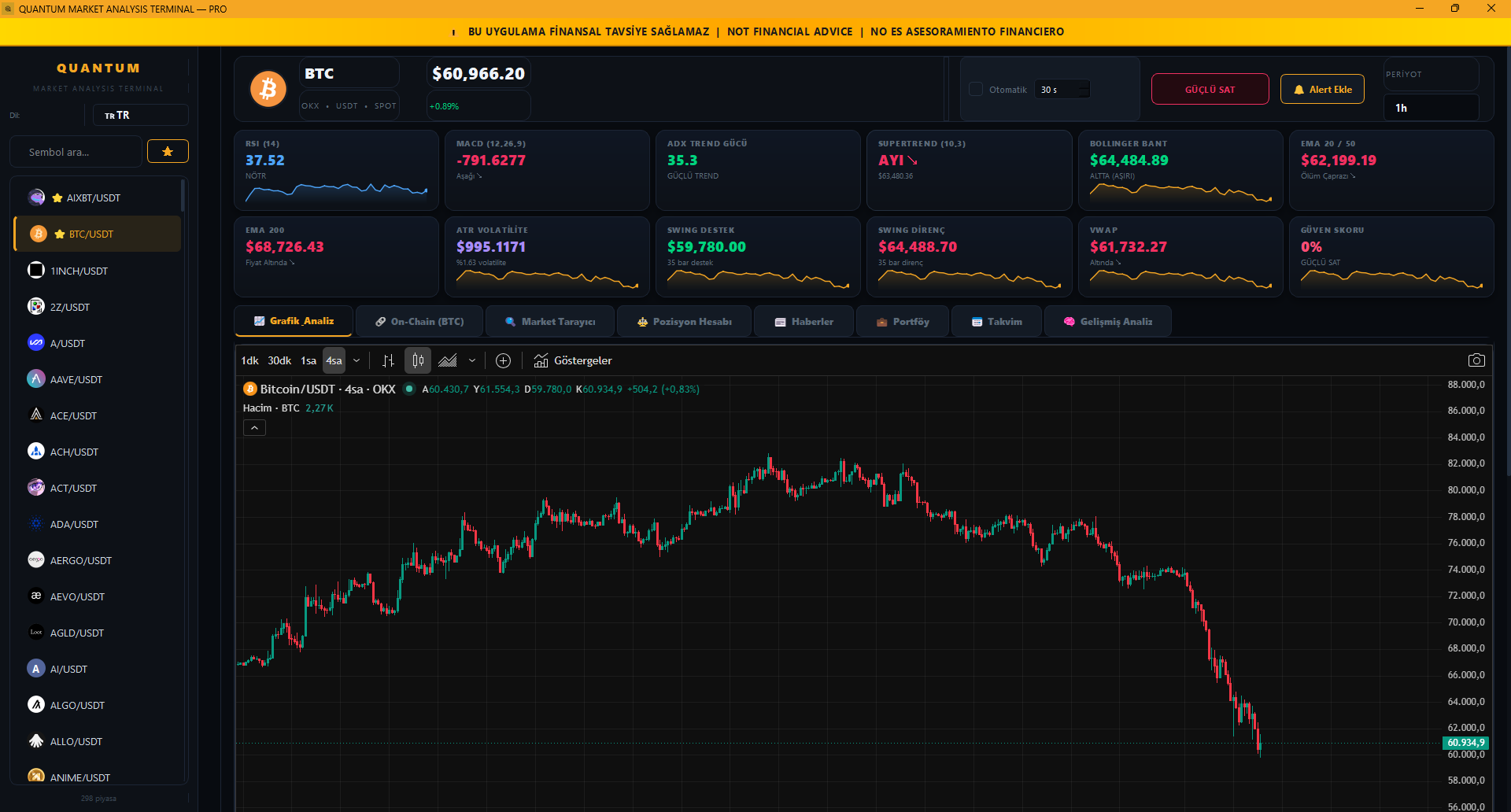Image resolution: width=1511 pixels, height=812 pixels.
Task: Open the Market Tarayıcı tab
Action: coord(550,321)
